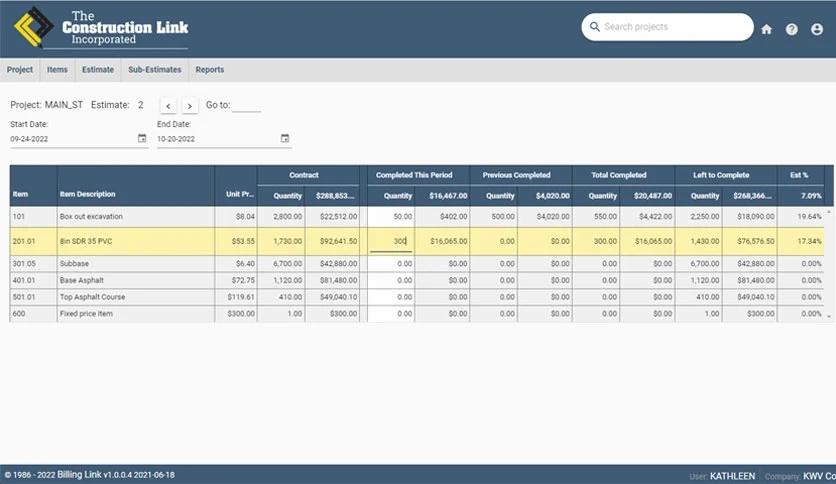
Task: Click the search magnifier icon
Action: pos(594,27)
